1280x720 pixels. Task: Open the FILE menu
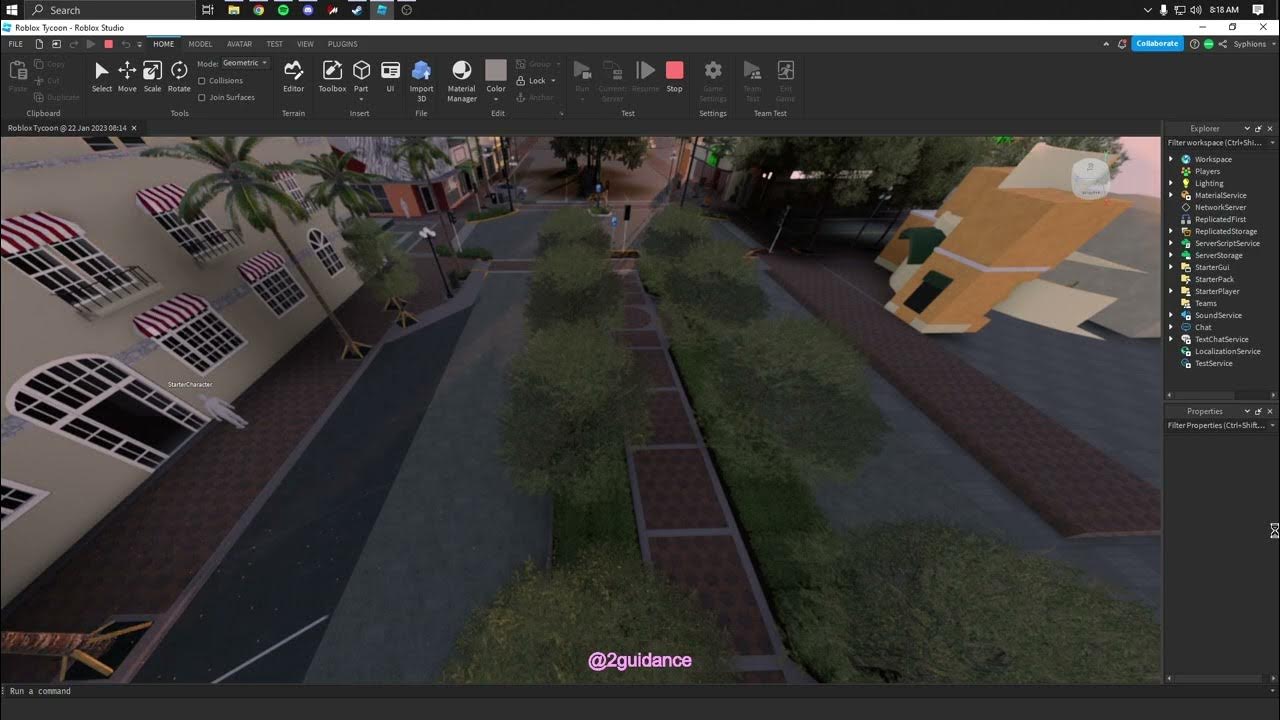coord(16,44)
